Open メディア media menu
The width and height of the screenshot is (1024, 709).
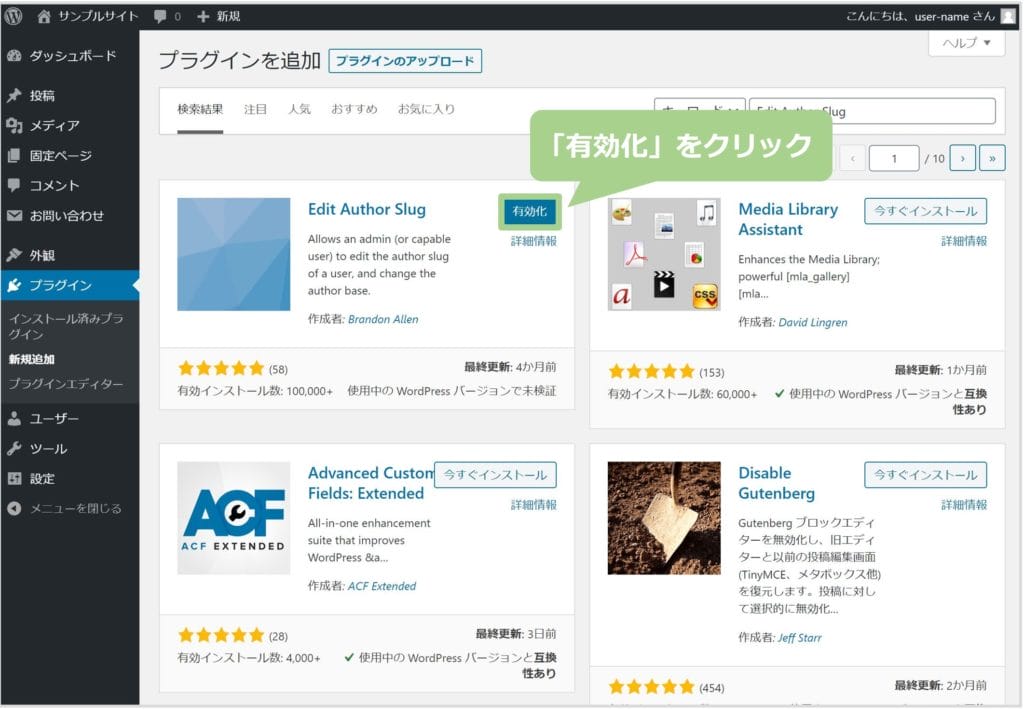point(69,125)
